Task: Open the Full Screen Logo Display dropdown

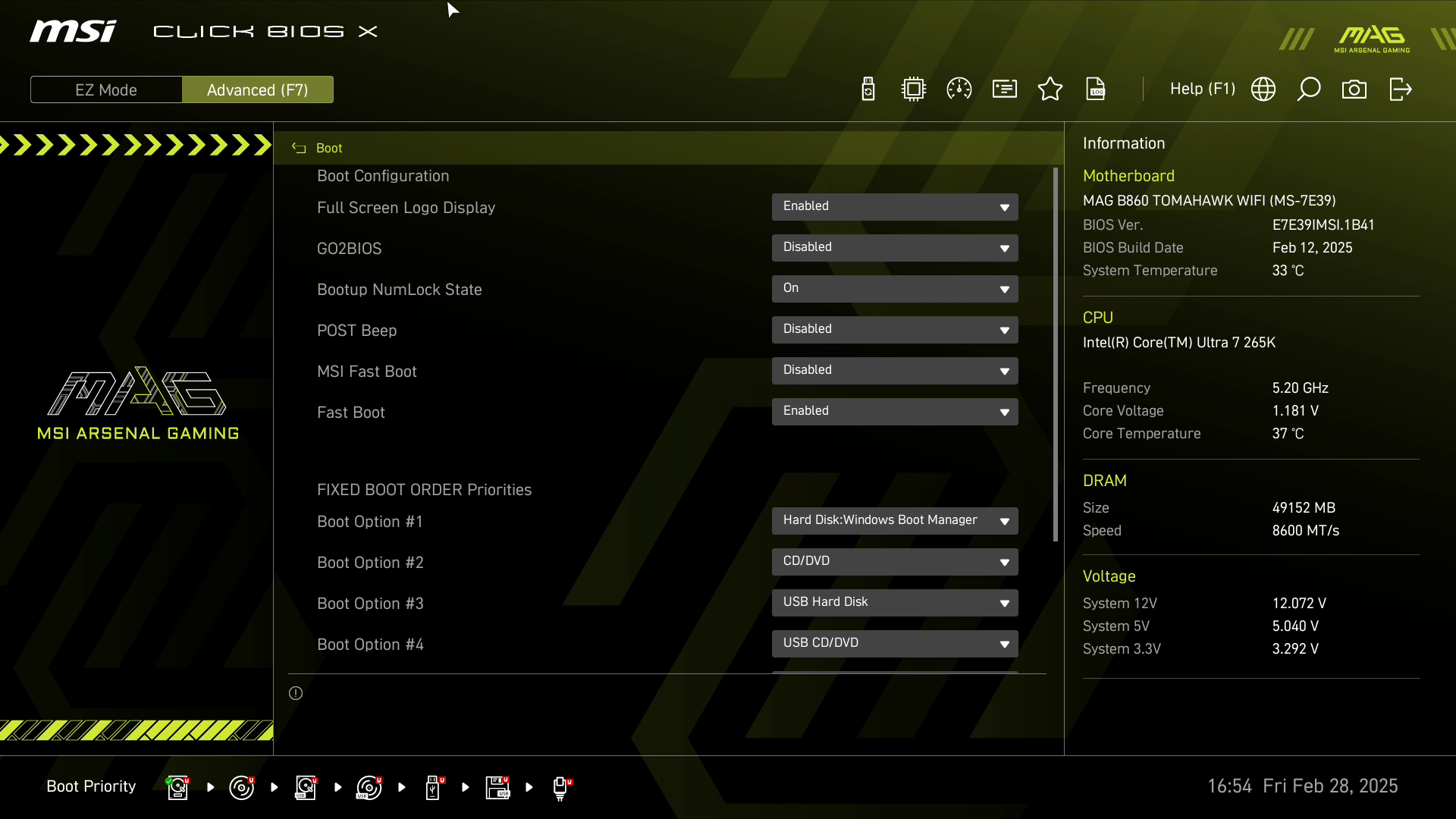Action: [x=895, y=207]
